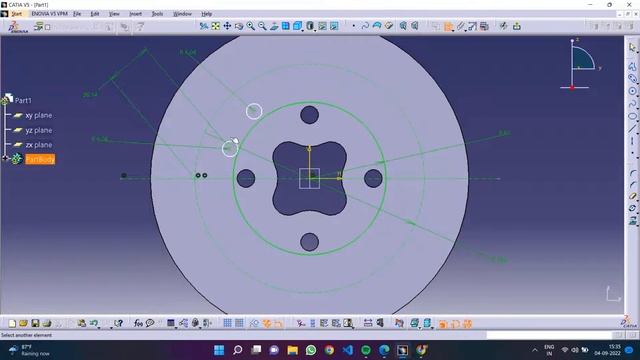This screenshot has height=360, width=640.
Task: Select the Ellipse sketch tool
Action: pos(632,116)
